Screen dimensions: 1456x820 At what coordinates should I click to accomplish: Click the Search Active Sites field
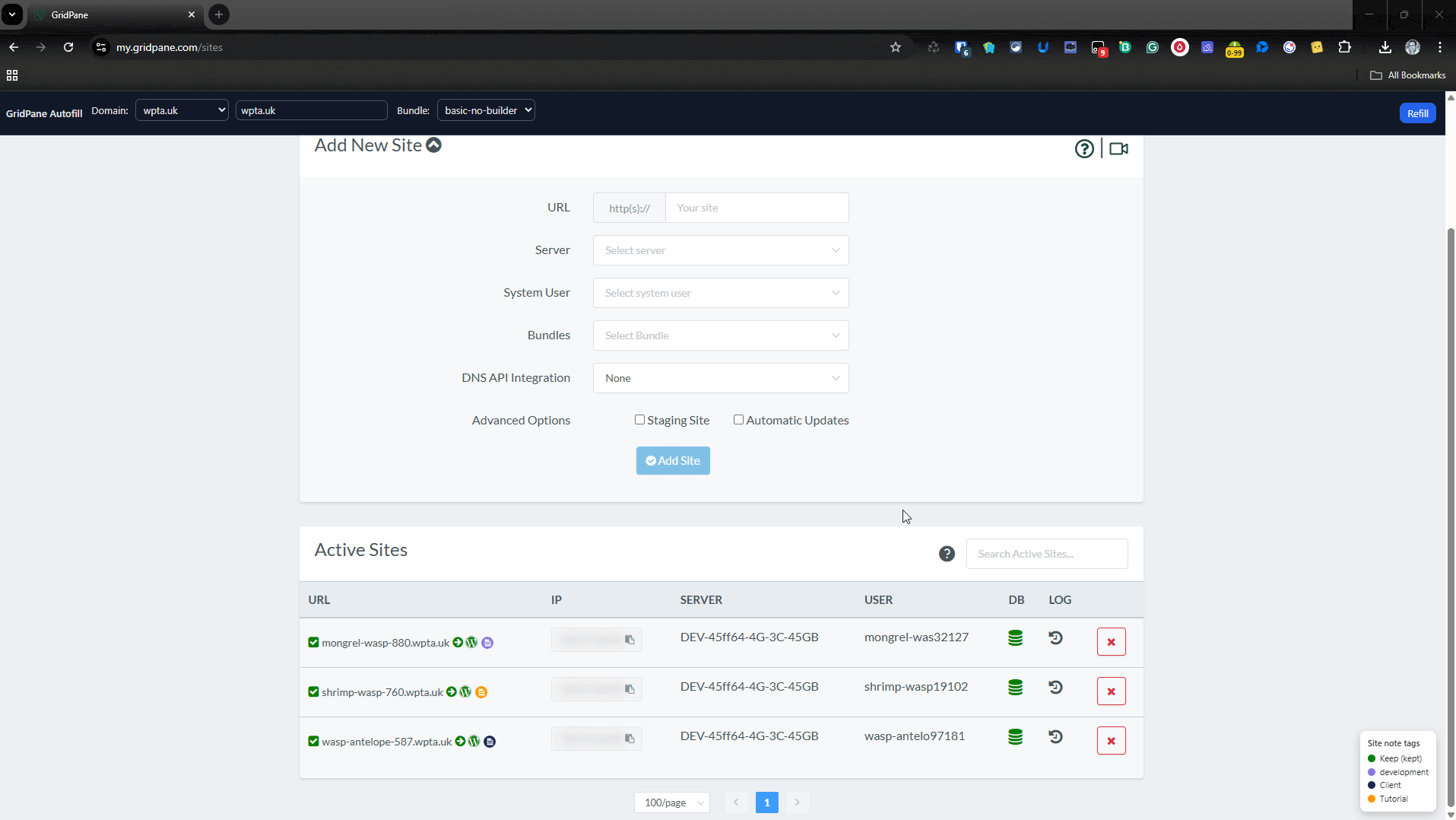1046,554
